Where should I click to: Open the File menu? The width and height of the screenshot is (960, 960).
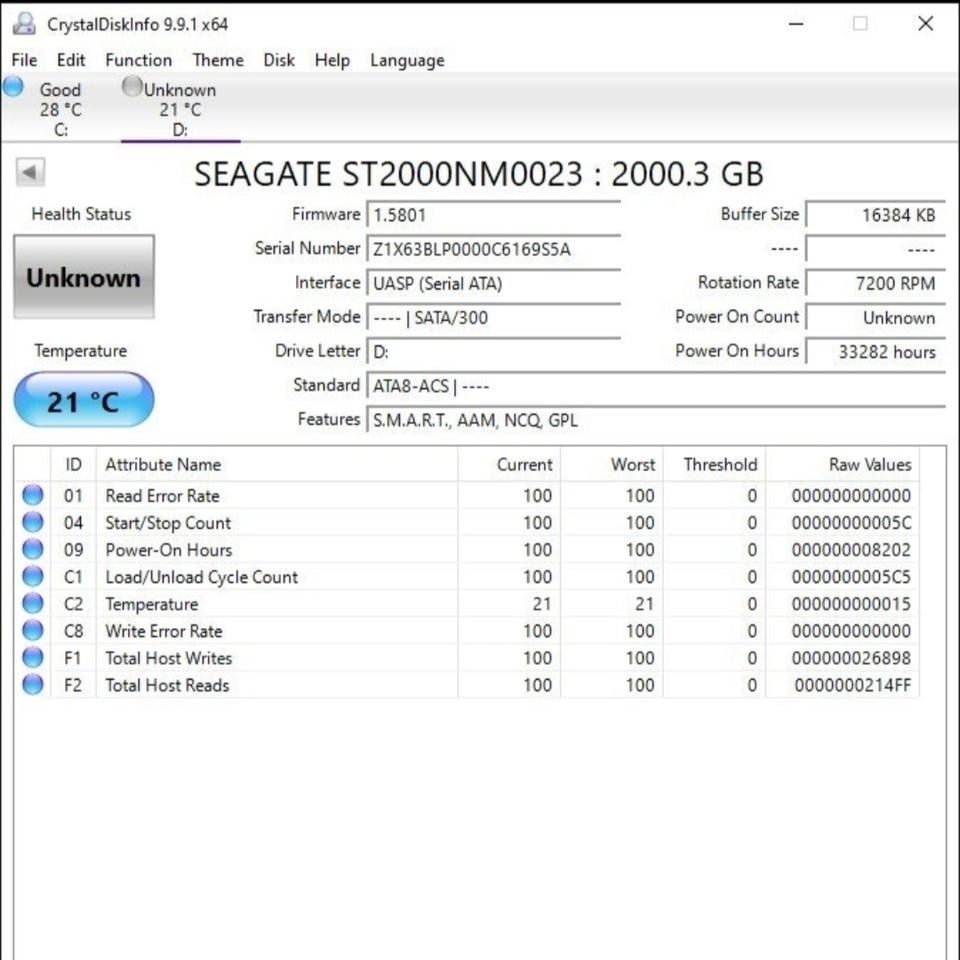(x=24, y=60)
